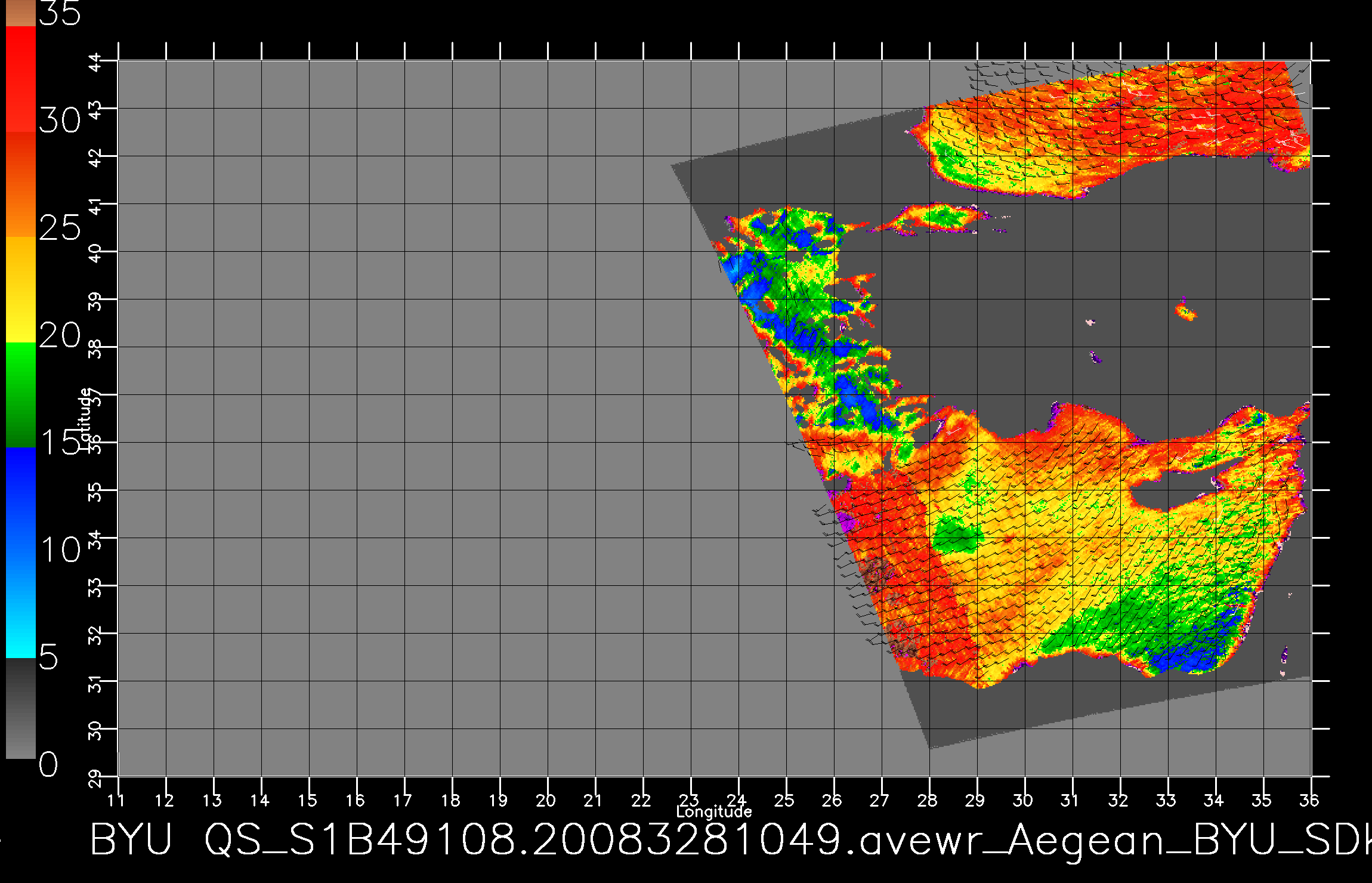This screenshot has width=1372, height=883.
Task: Click longitude tick label '17'
Action: point(403,800)
